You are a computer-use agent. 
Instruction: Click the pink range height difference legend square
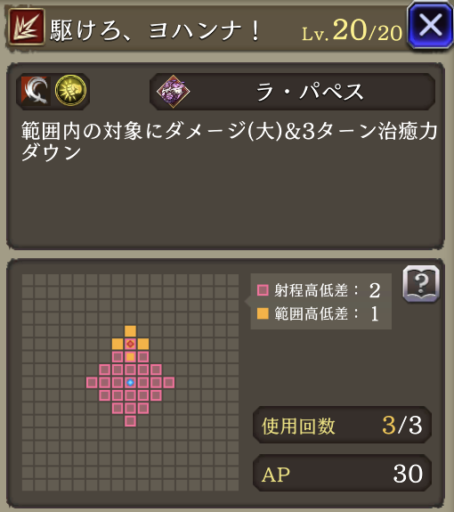pyautogui.click(x=263, y=290)
